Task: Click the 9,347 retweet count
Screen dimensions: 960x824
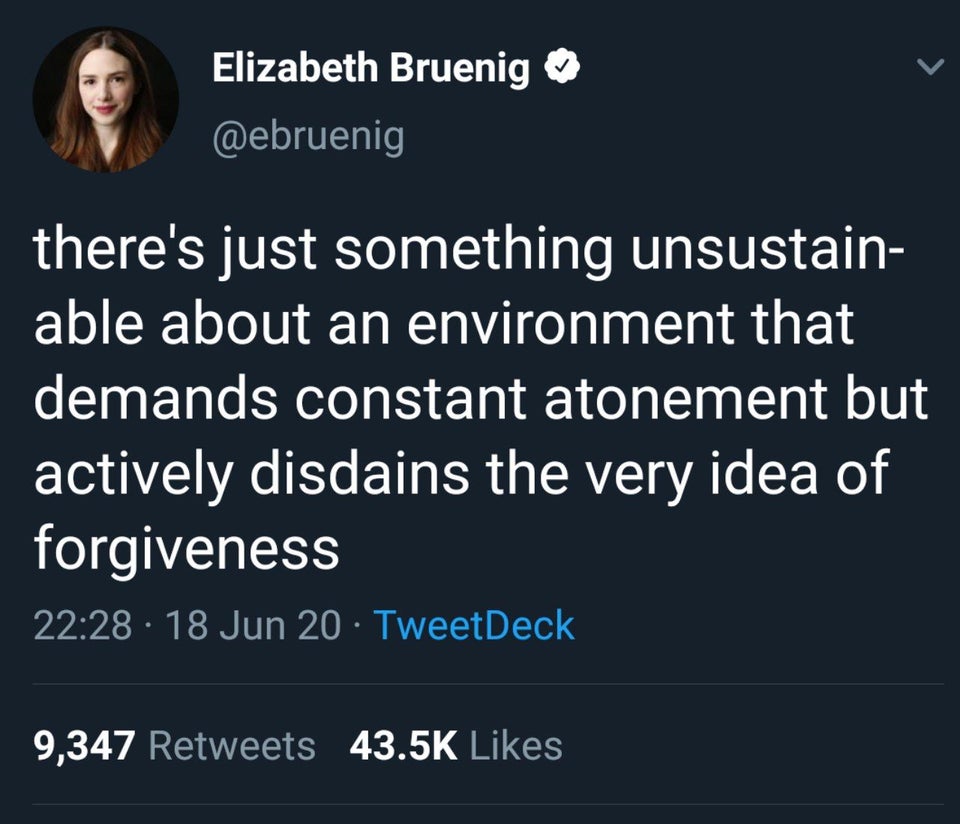Action: (84, 744)
